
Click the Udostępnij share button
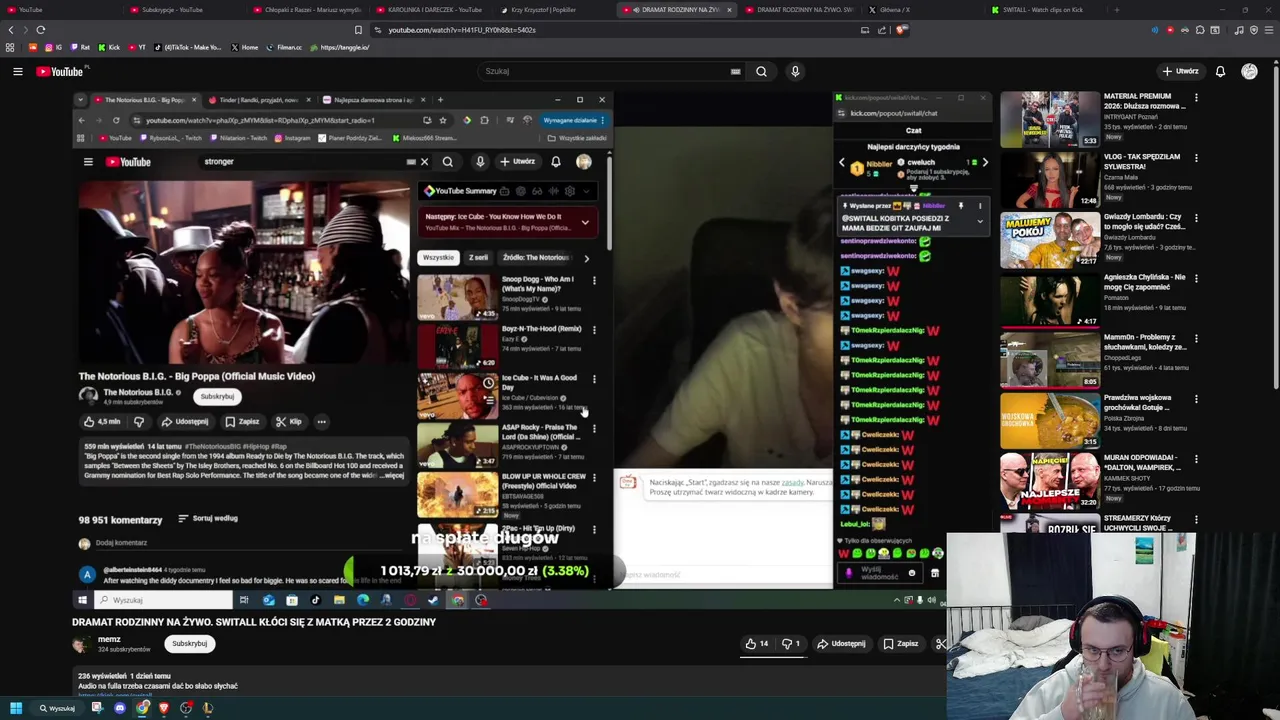pos(840,644)
